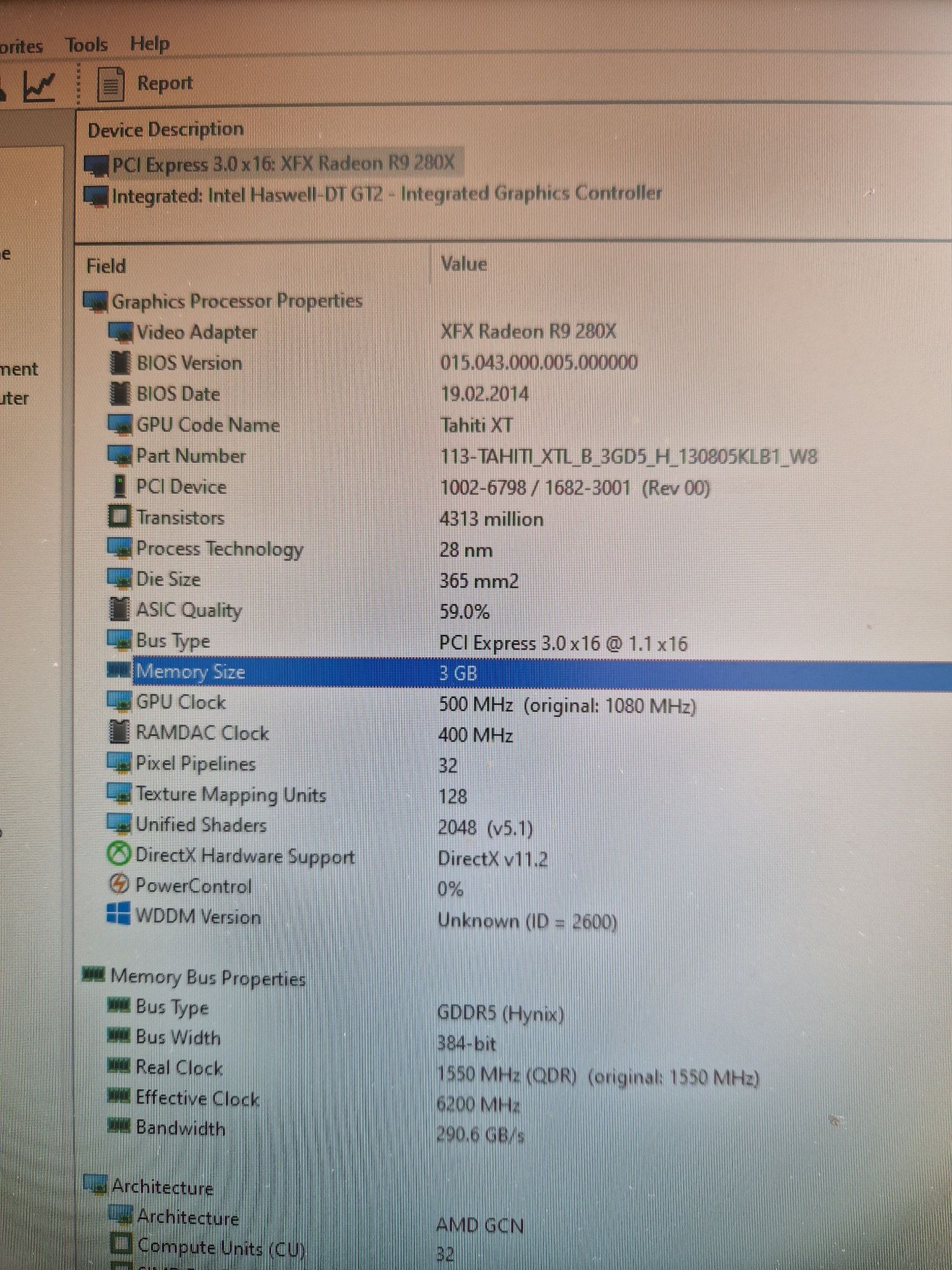Select BIOS Version value 015.043.000.005.000000
The height and width of the screenshot is (1270, 952).
539,363
